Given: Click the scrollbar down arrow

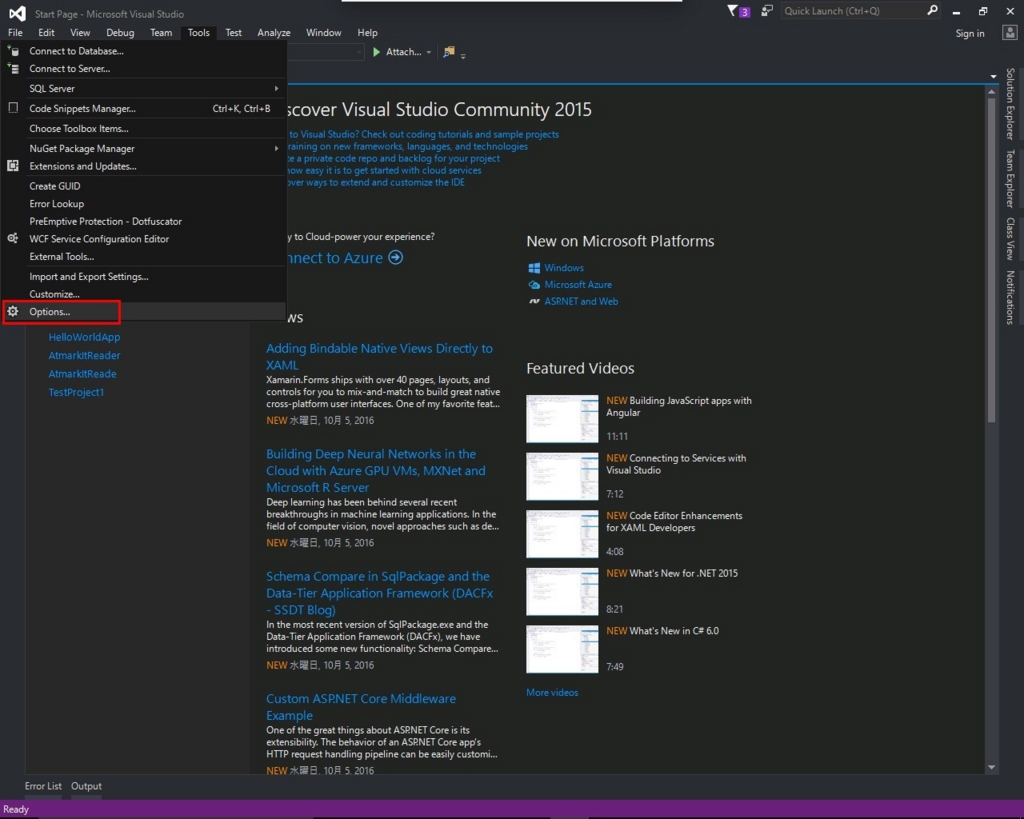Looking at the screenshot, I should pos(991,767).
